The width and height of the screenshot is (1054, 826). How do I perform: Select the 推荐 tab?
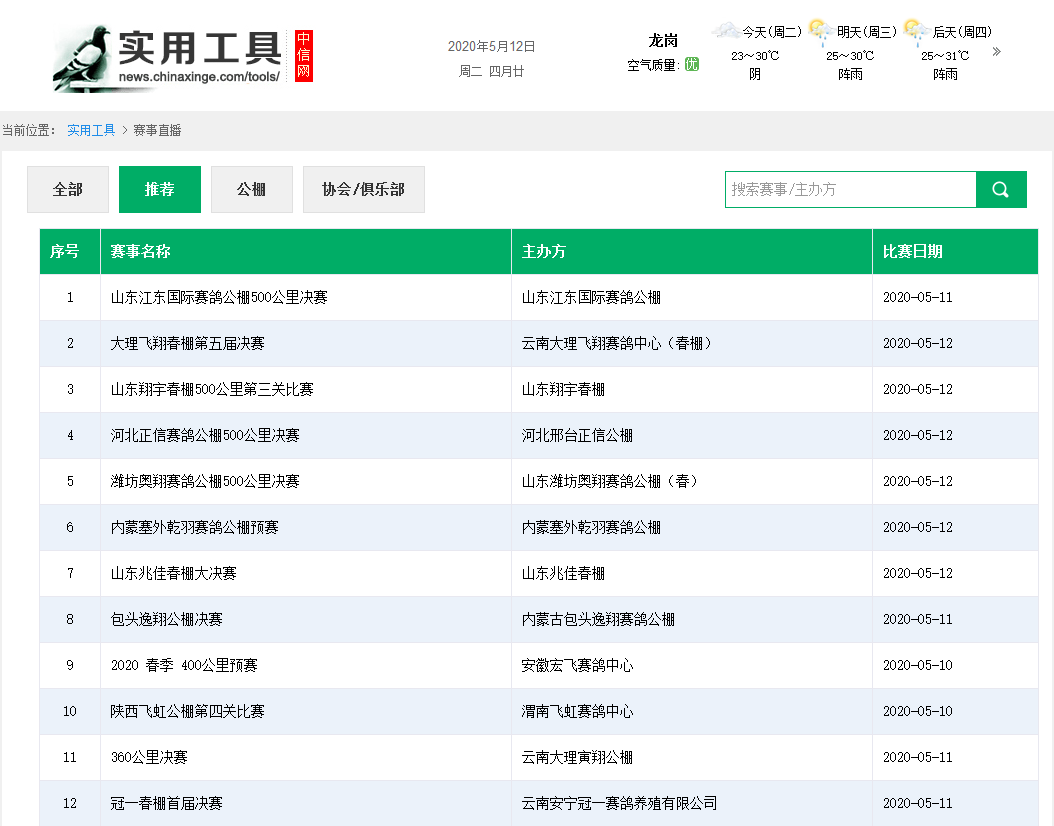tap(160, 190)
